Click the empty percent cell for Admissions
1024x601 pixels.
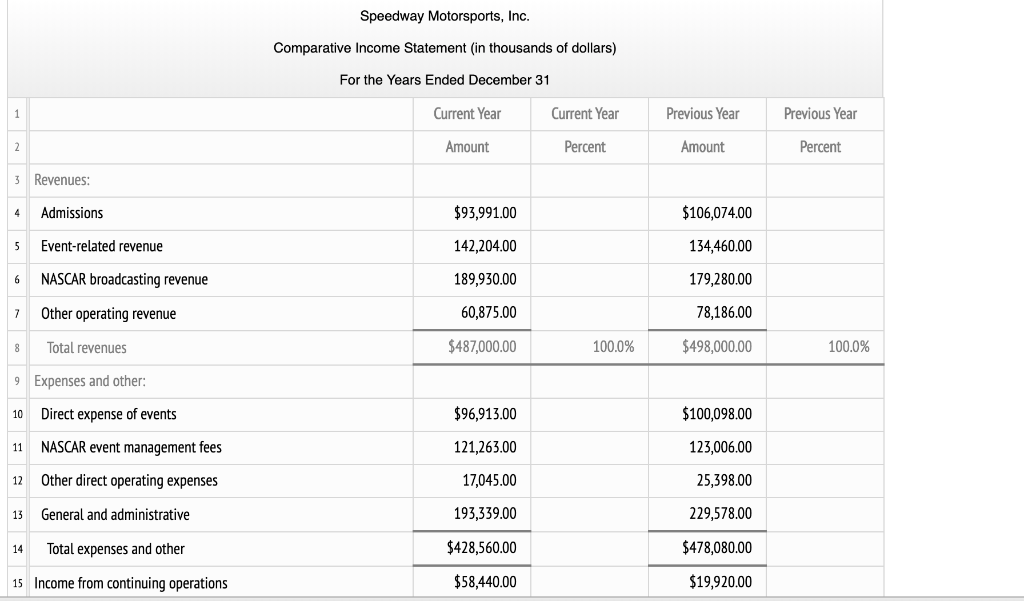pos(589,213)
